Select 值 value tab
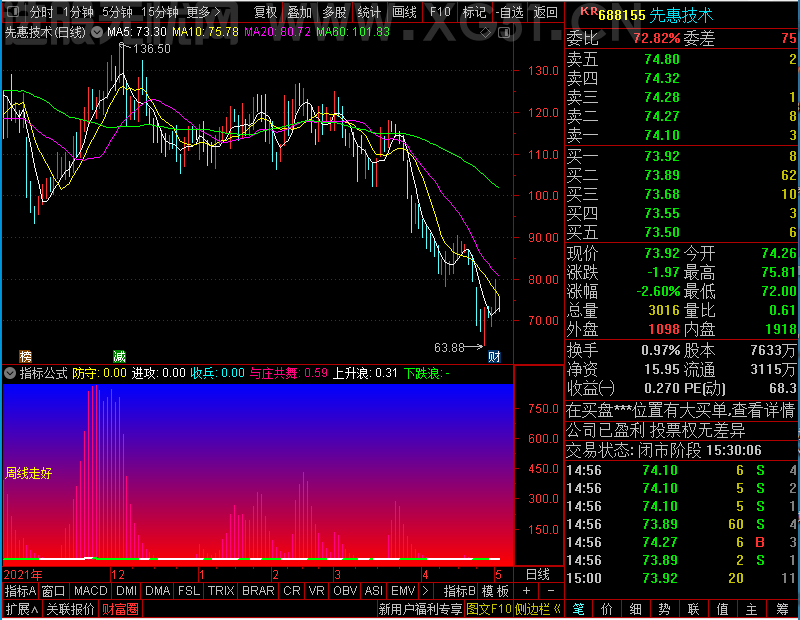The height and width of the screenshot is (620, 800). click(x=722, y=609)
